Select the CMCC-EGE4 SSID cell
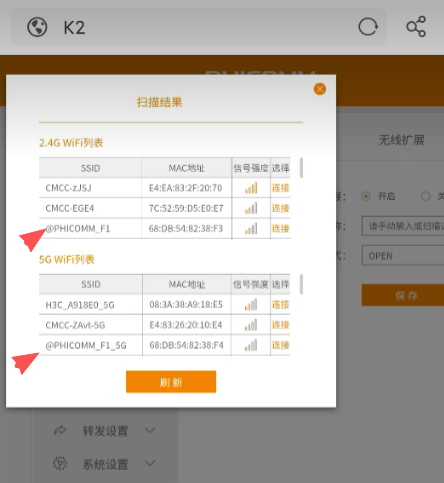444x483 pixels. click(x=90, y=208)
